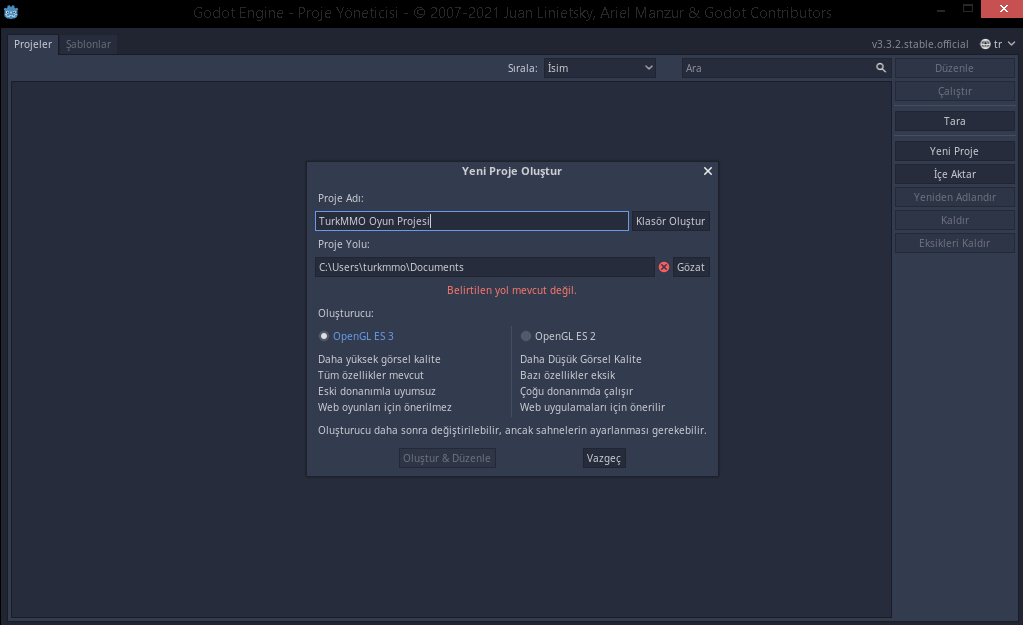This screenshot has height=625, width=1023.
Task: Click the 'Web uygulamaları için önerilir' text
Action: click(592, 408)
